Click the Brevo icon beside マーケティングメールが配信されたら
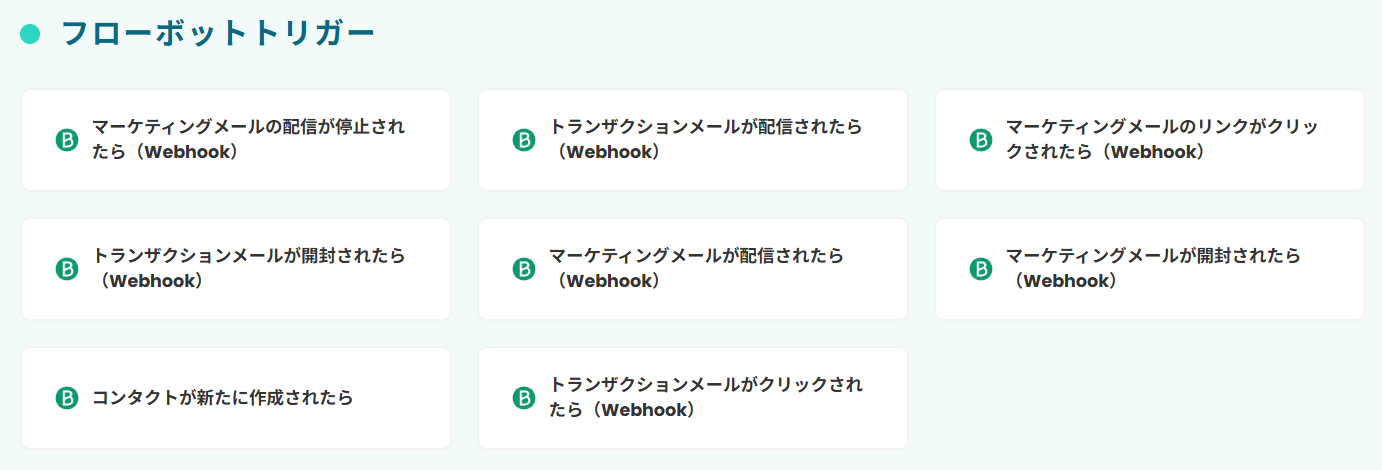 pyautogui.click(x=524, y=269)
